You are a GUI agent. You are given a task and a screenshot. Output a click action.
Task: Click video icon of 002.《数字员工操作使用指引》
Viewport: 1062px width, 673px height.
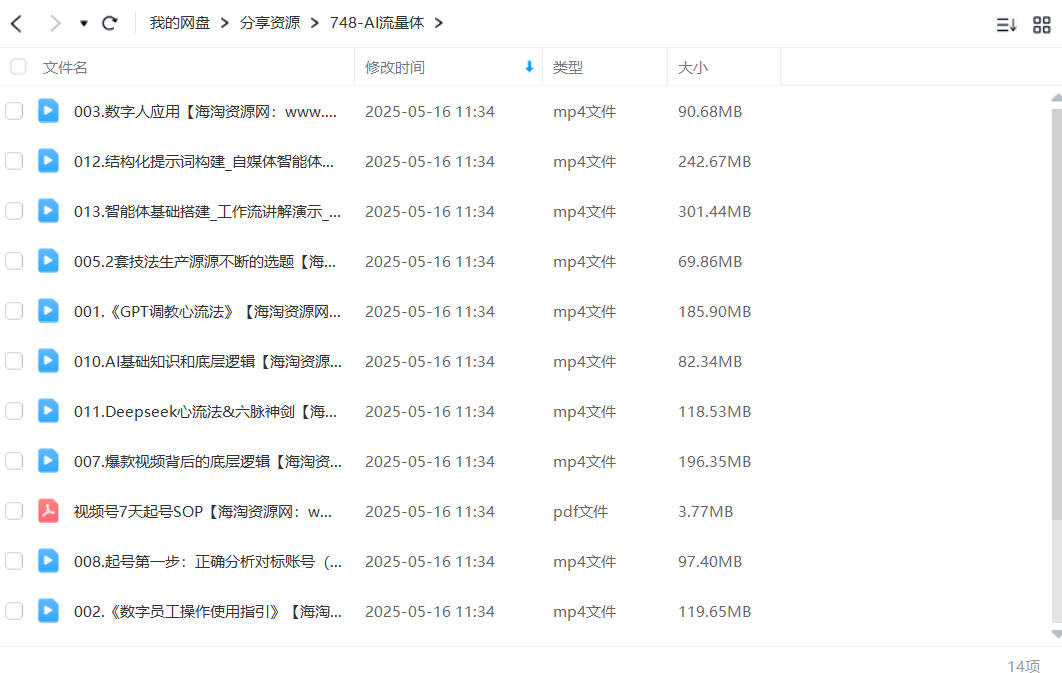click(x=48, y=611)
